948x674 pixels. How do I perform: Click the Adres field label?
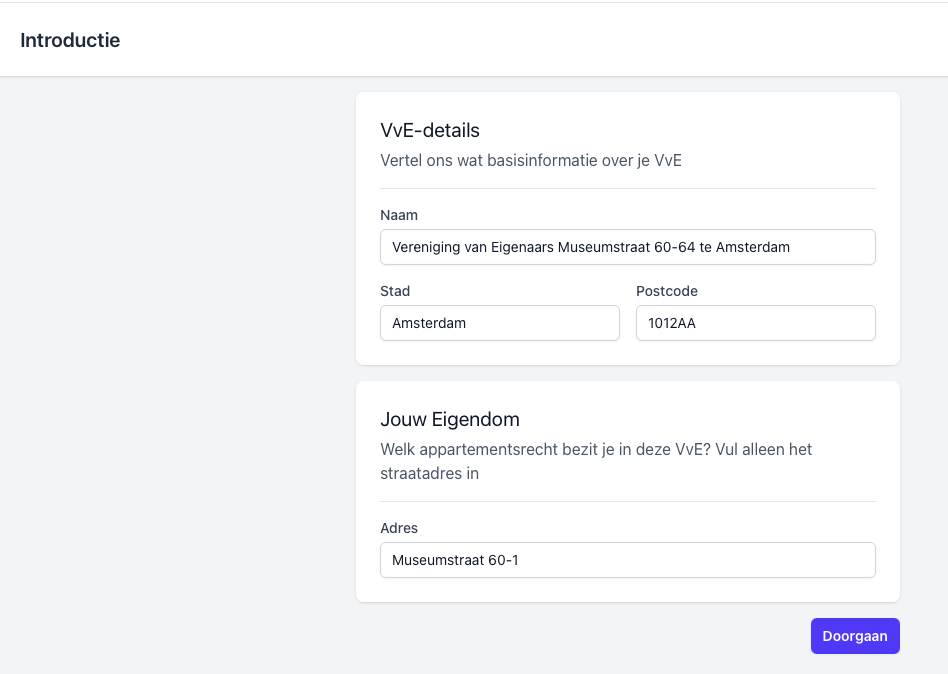coord(399,528)
